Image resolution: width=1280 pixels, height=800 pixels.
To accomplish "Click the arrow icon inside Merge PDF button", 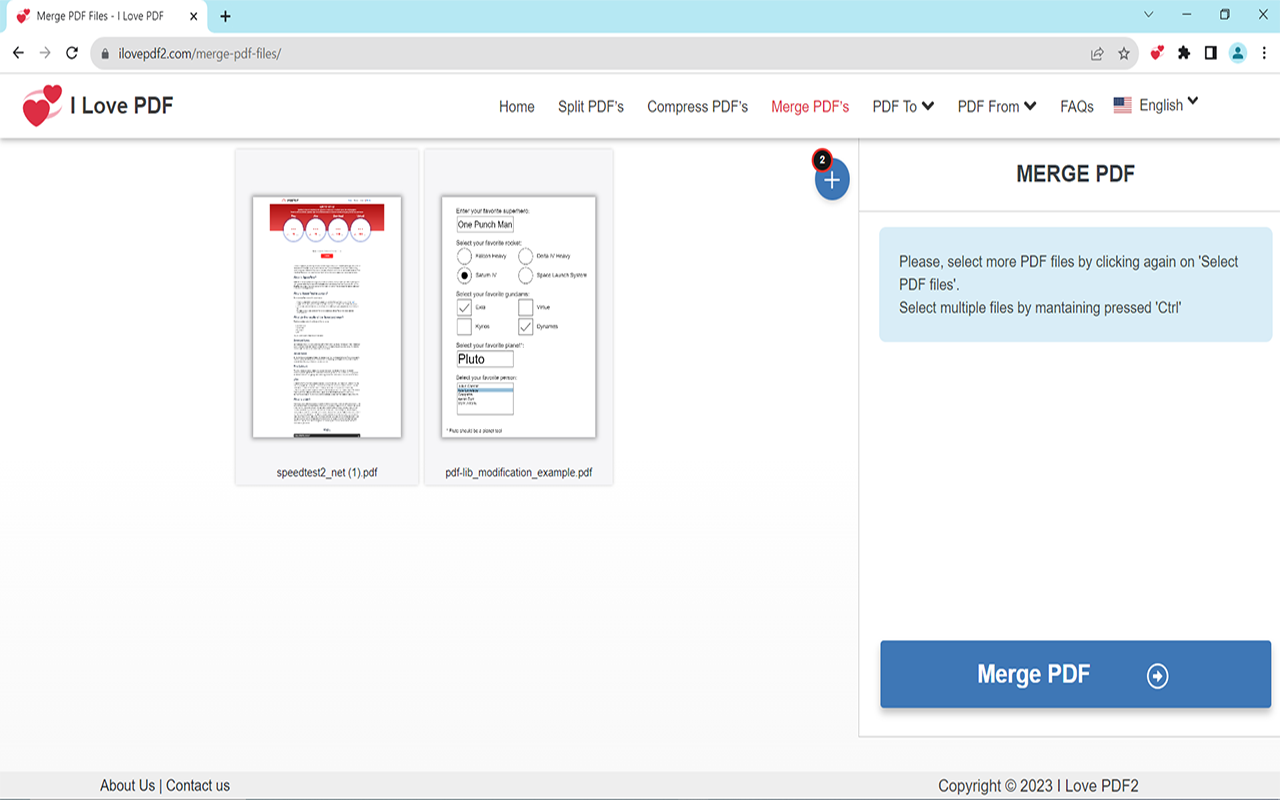I will point(1156,674).
